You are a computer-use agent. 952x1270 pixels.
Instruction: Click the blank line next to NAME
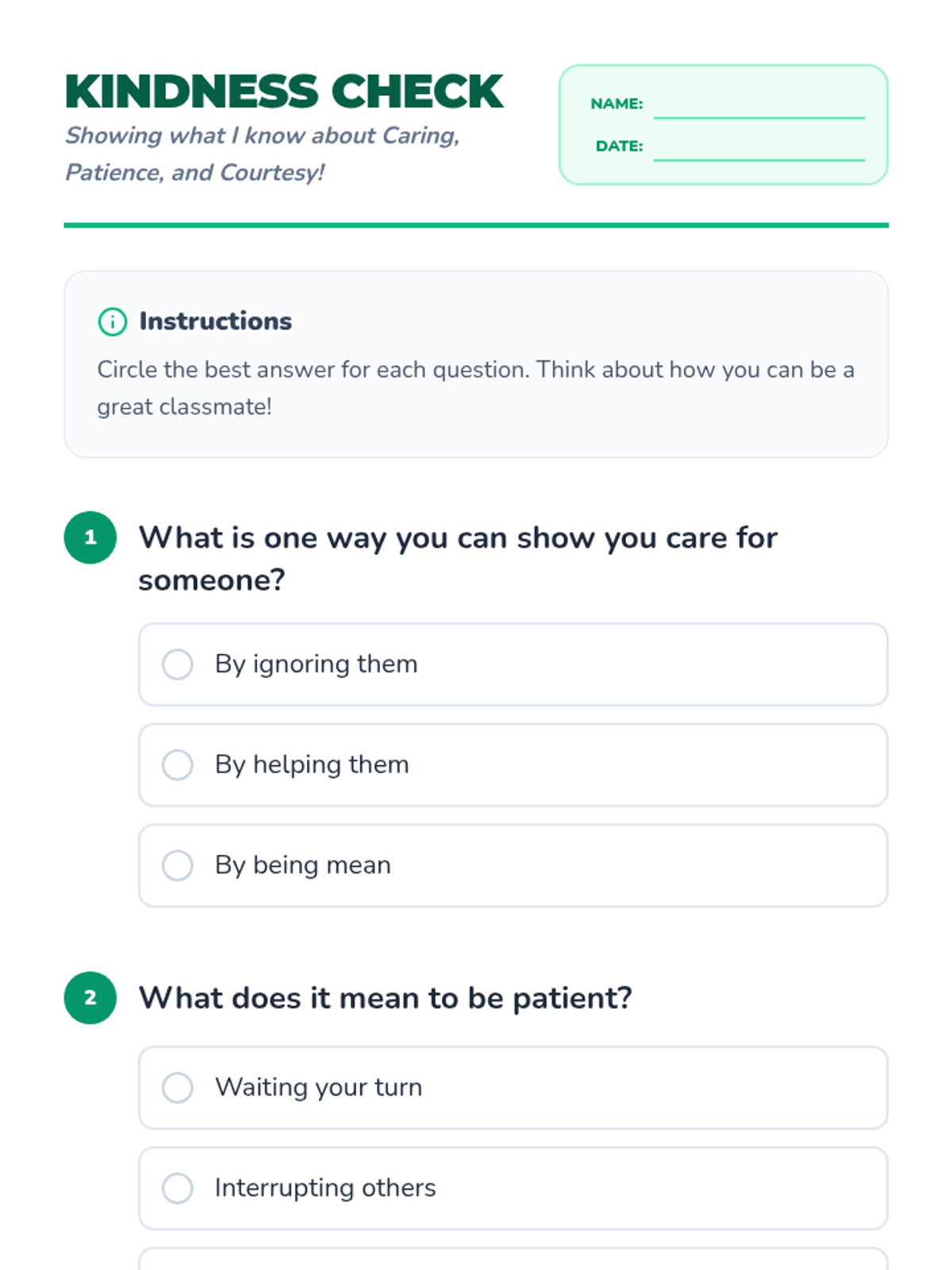pos(758,109)
